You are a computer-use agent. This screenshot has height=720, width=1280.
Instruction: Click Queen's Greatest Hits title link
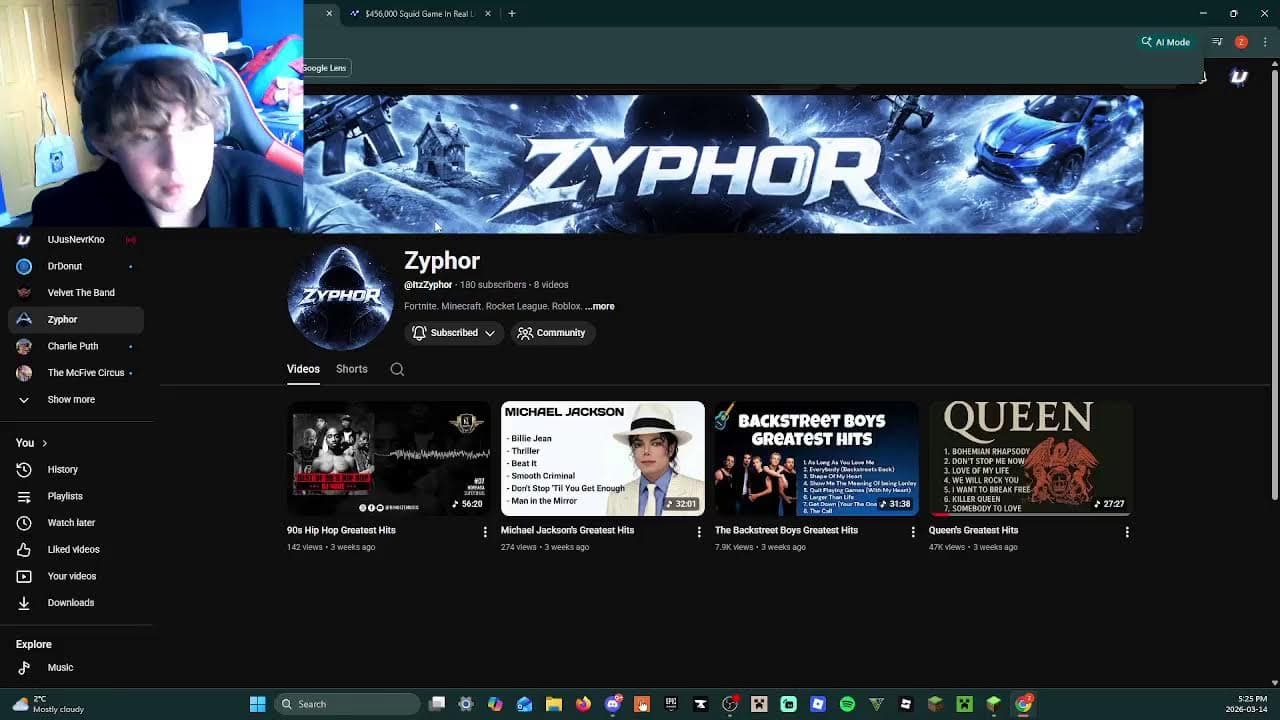(973, 530)
